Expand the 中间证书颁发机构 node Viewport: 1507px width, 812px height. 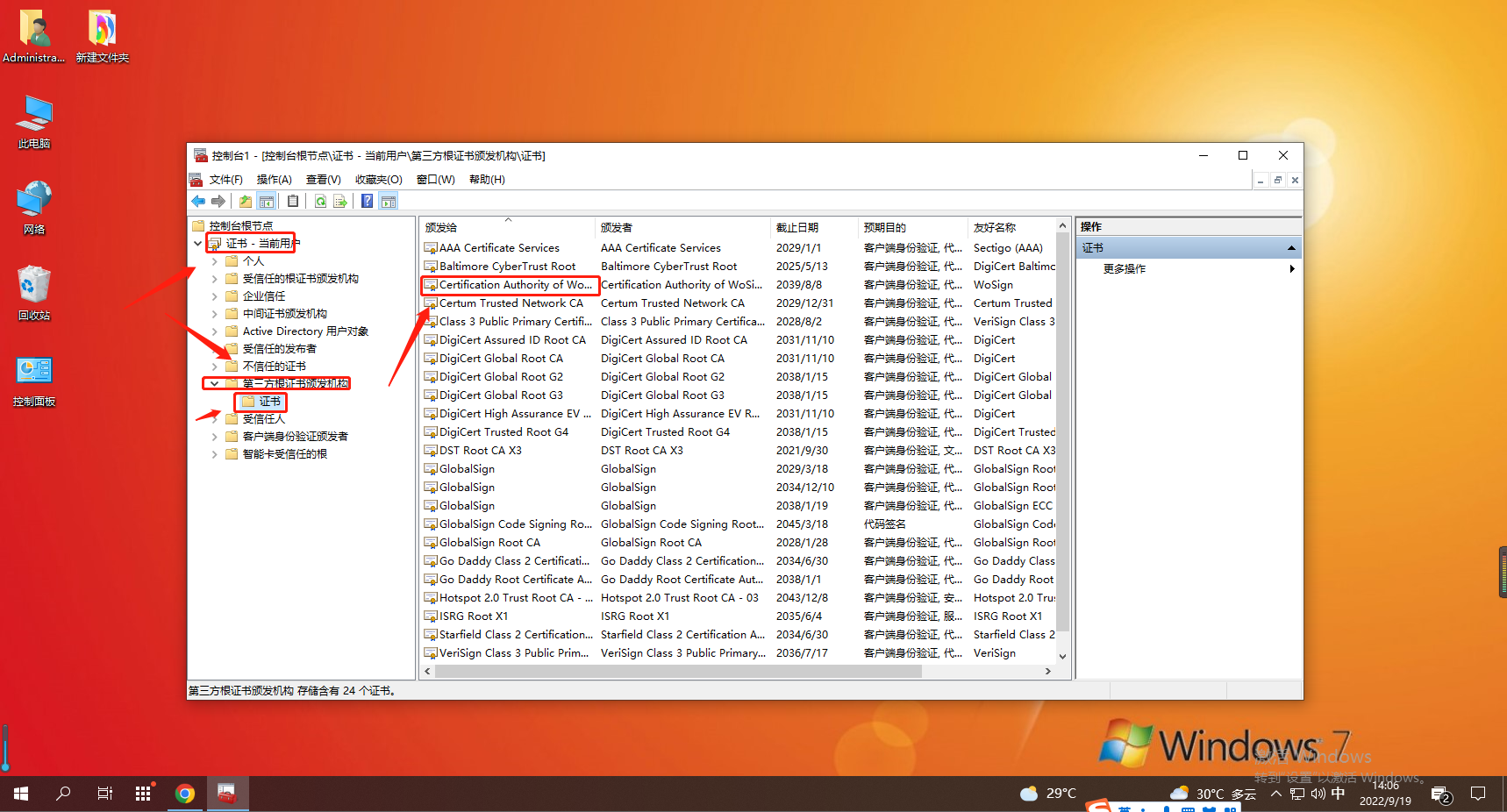(215, 314)
